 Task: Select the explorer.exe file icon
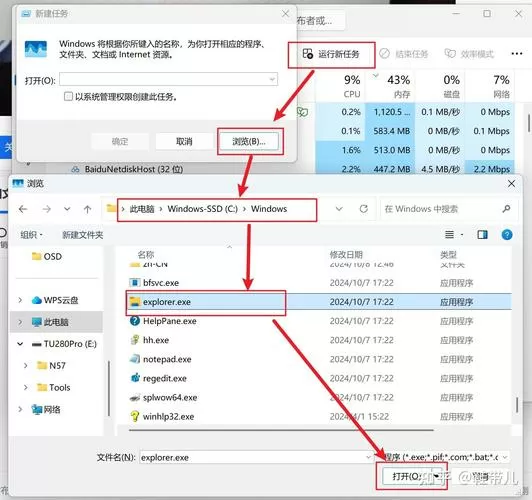tap(135, 302)
